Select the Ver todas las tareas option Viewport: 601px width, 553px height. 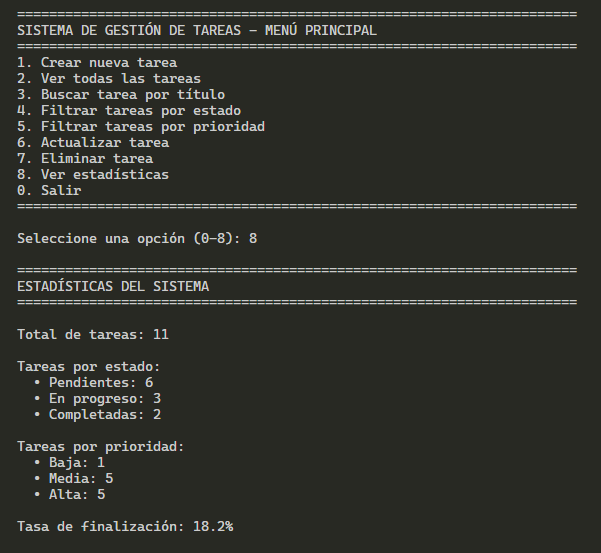(x=109, y=78)
